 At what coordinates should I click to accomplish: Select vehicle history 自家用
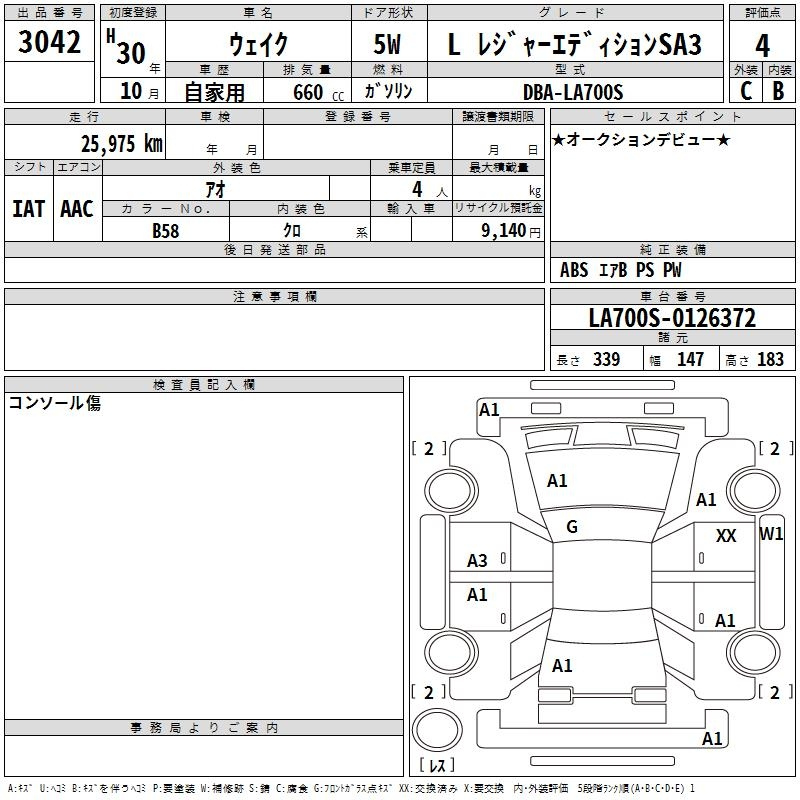tap(214, 92)
